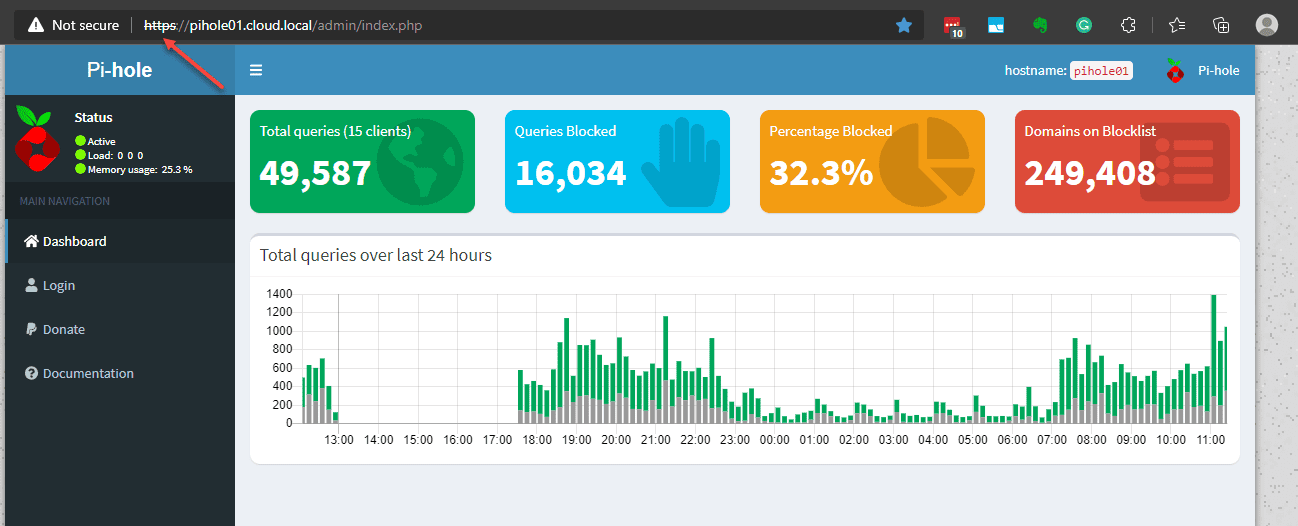Click the hand icon on Queries Blocked card
Image resolution: width=1298 pixels, height=526 pixels.
click(679, 161)
